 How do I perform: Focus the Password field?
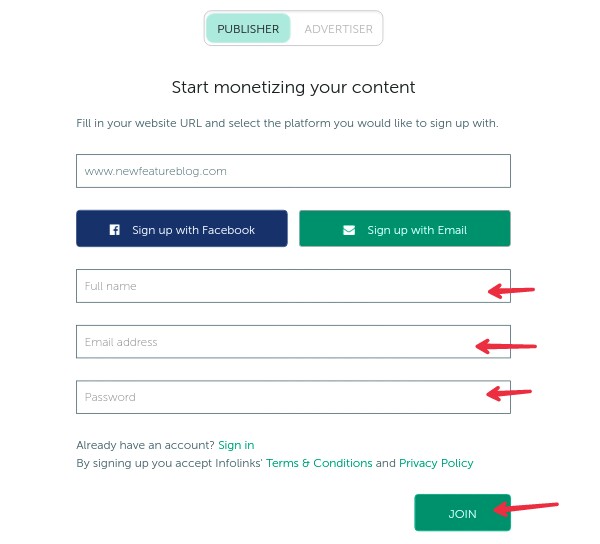click(x=293, y=397)
